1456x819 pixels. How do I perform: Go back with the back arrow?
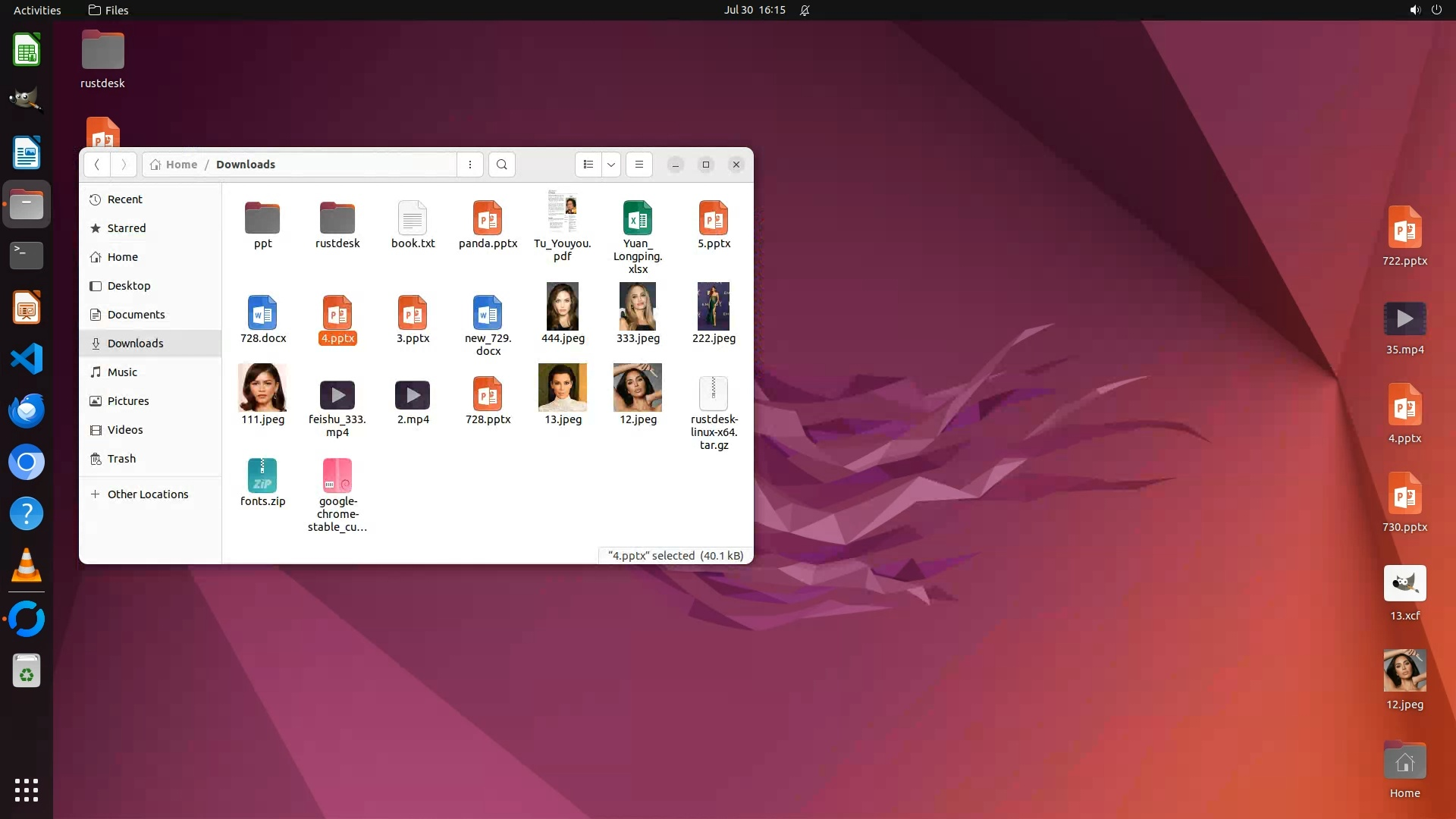pos(97,165)
